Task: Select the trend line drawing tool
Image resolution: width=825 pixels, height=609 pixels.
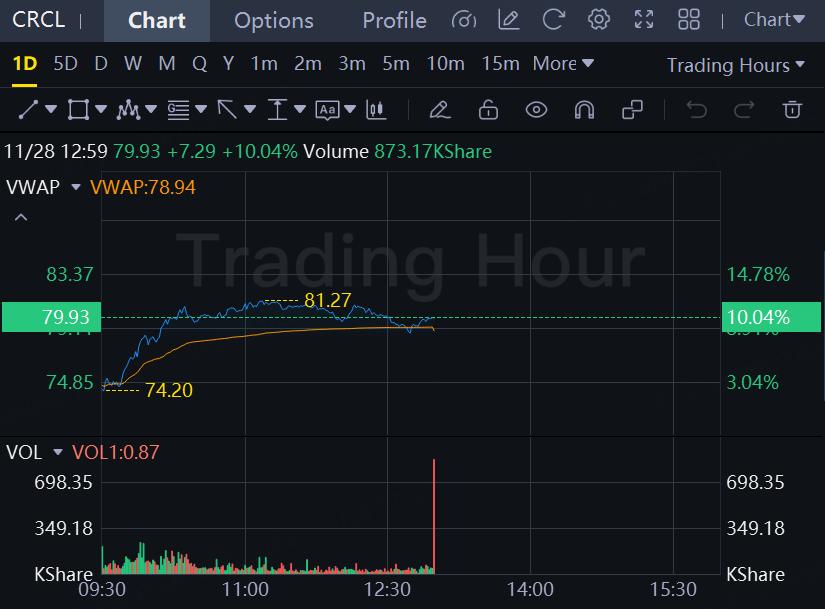Action: point(28,109)
